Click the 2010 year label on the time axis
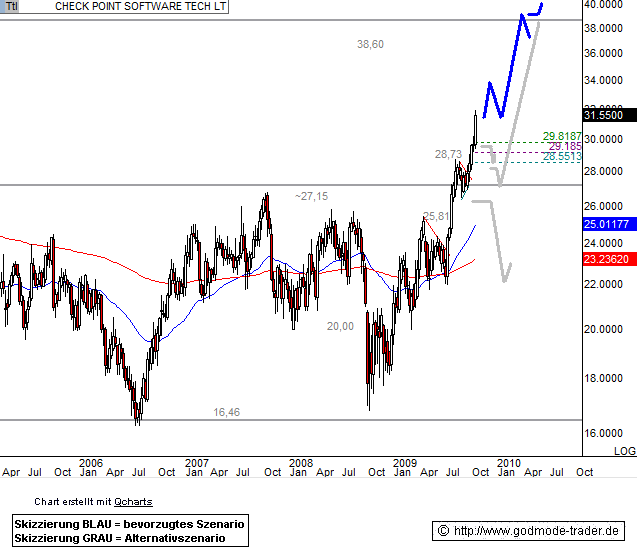Image resolution: width=637 pixels, height=557 pixels. tap(509, 463)
